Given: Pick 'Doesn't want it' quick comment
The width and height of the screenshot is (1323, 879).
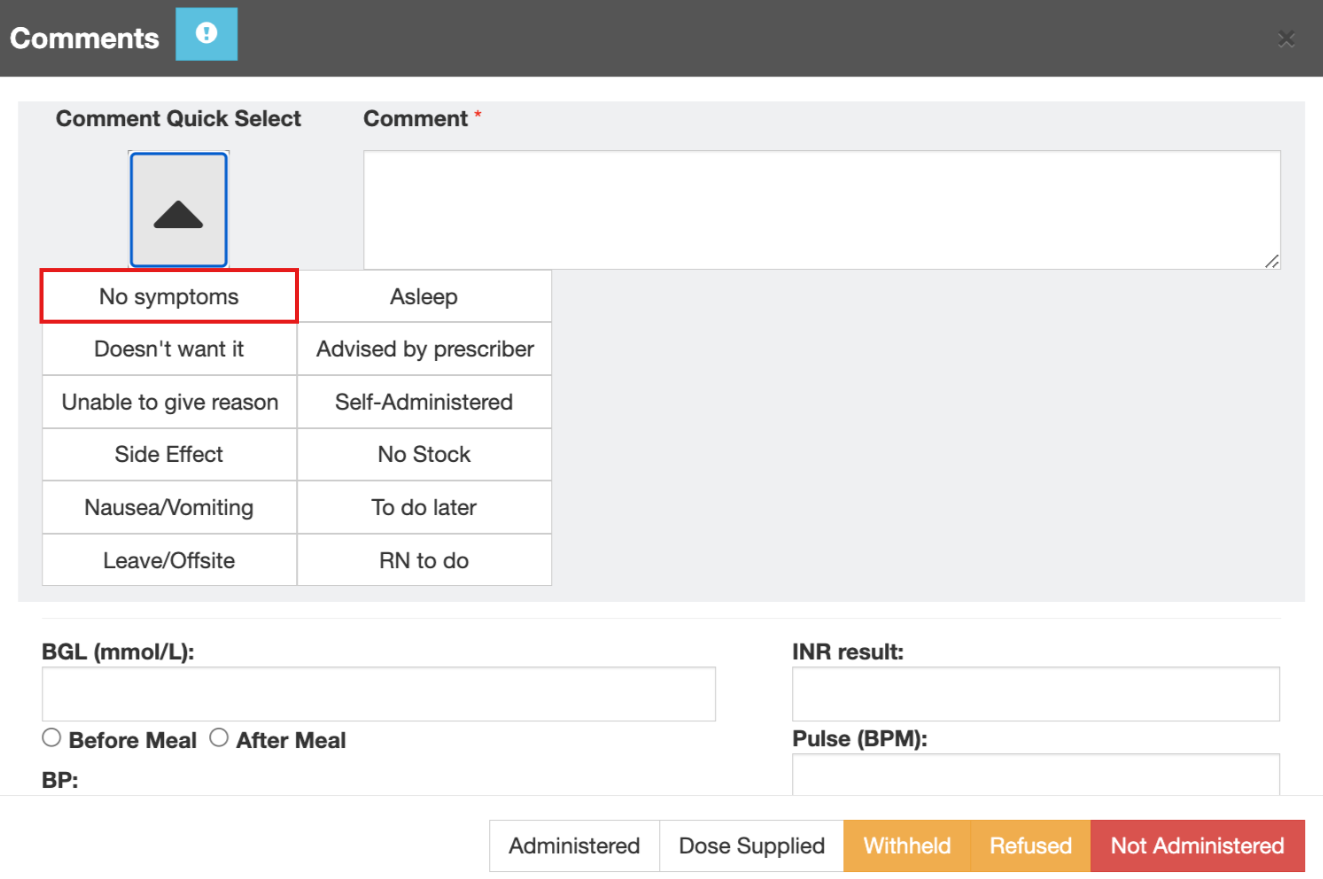Looking at the screenshot, I should 169,349.
